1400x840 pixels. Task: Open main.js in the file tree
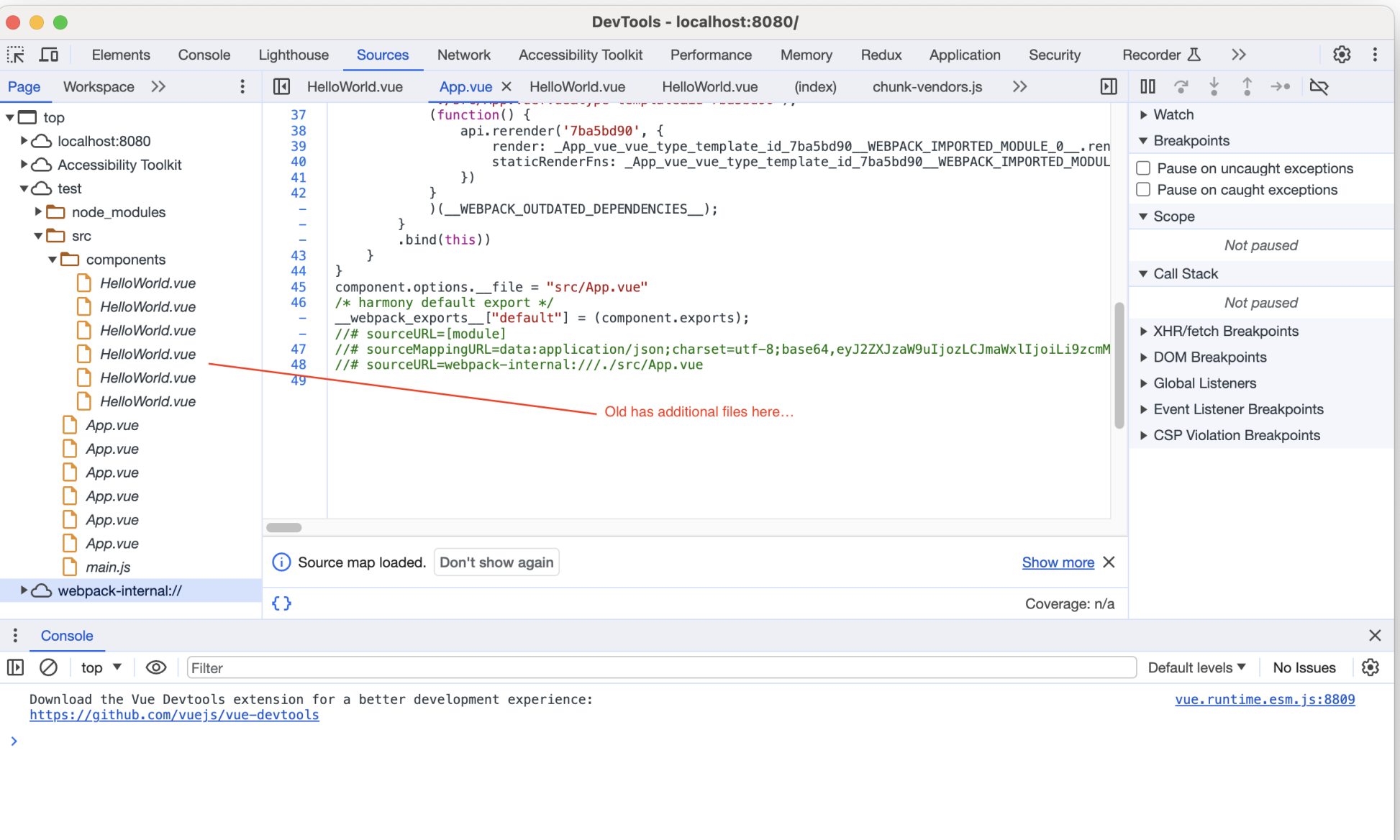pyautogui.click(x=108, y=567)
